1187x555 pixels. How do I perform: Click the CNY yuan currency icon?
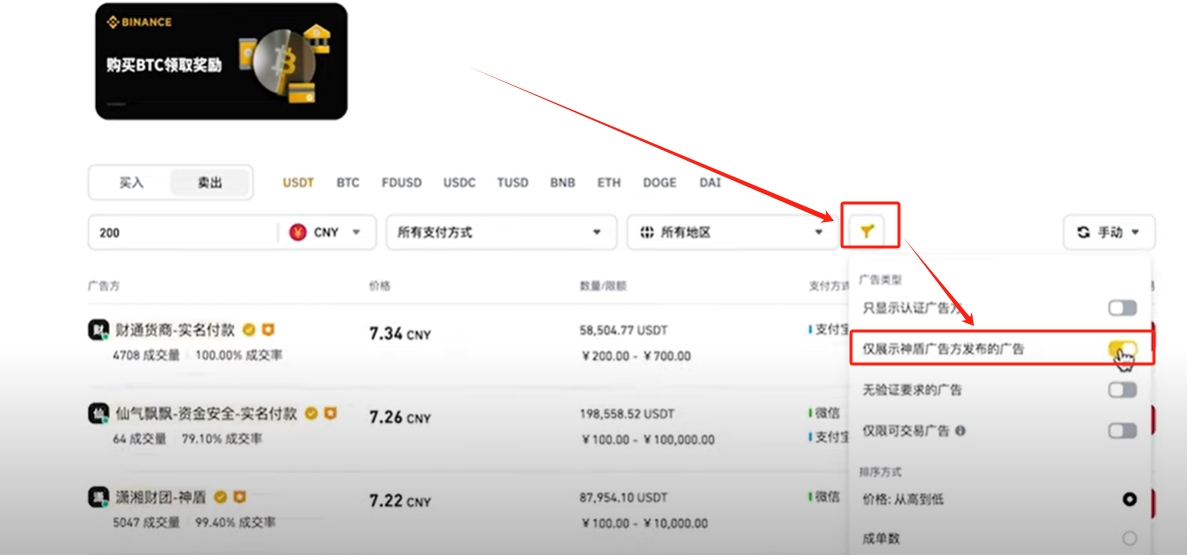[x=298, y=232]
